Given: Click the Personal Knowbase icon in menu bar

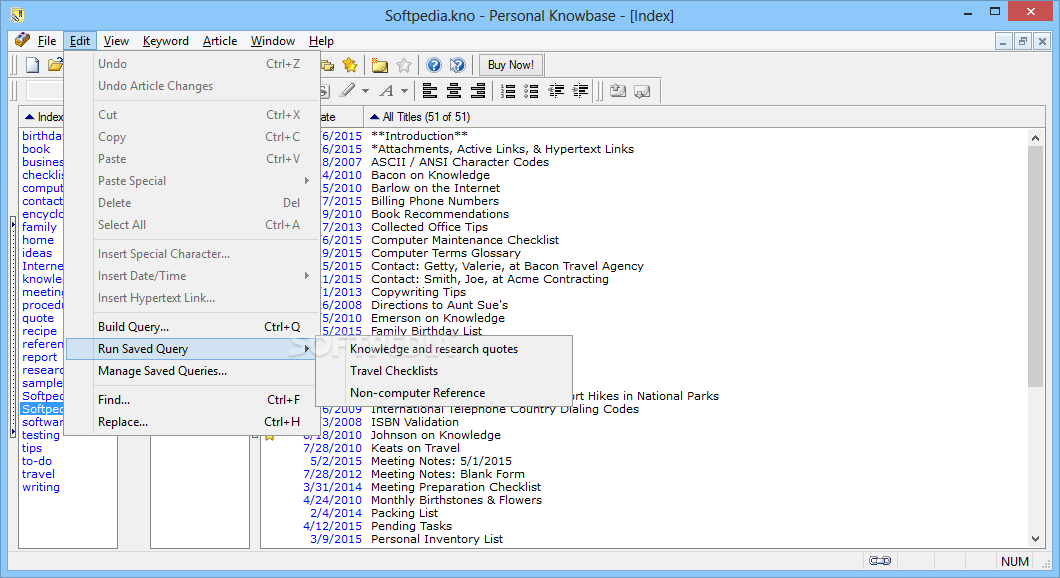Looking at the screenshot, I should tap(22, 40).
